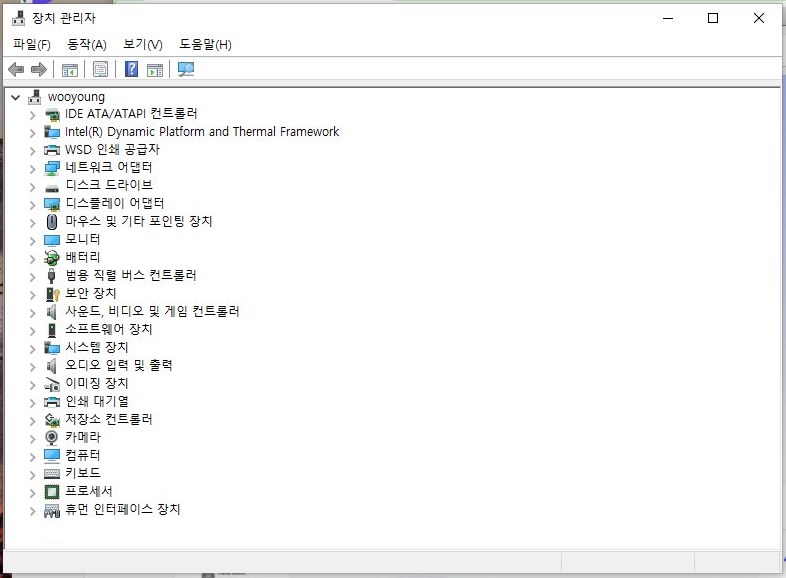
Task: Expand the 컴퓨터 category
Action: tap(33, 457)
